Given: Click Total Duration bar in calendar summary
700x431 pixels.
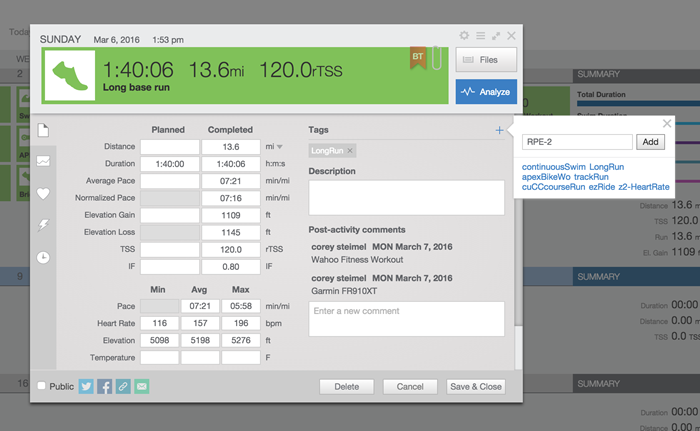Looking at the screenshot, I should (x=638, y=103).
